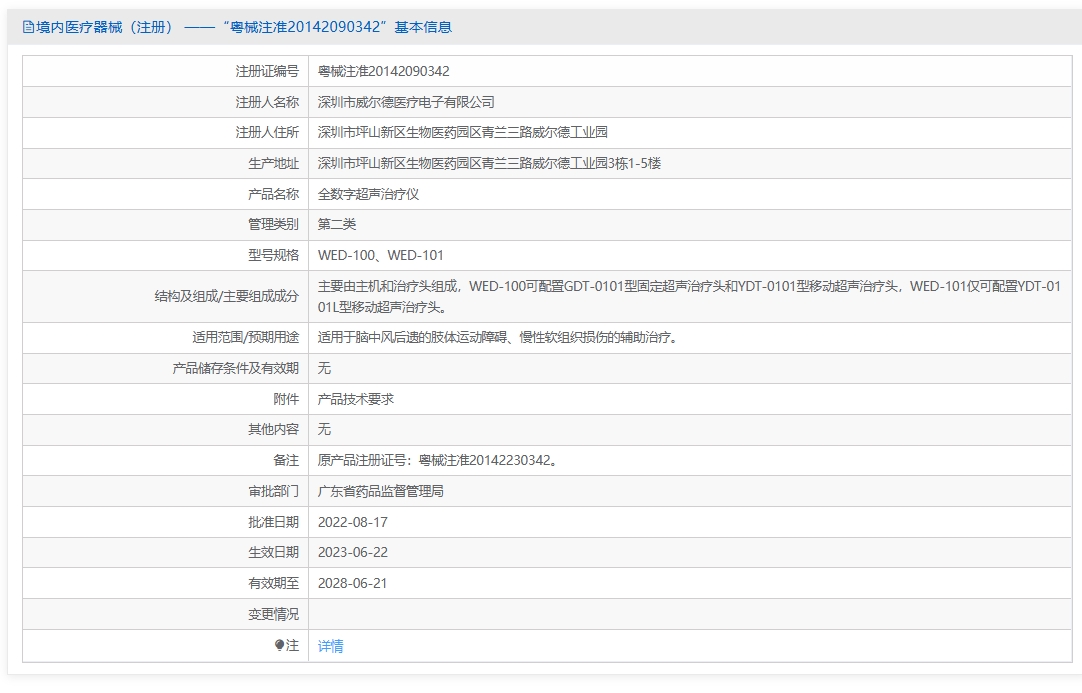This screenshot has width=1082, height=693.
Task: Click the 产品储存条件及有效期 label
Action: 235,368
